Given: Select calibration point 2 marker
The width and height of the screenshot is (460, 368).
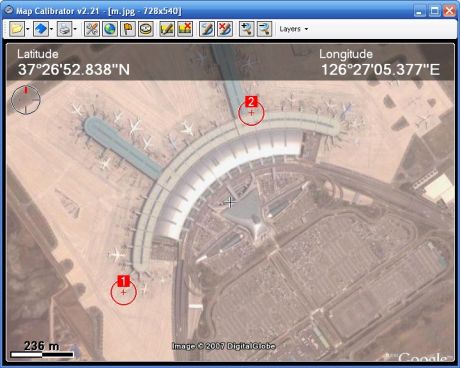Looking at the screenshot, I should click(x=251, y=111).
